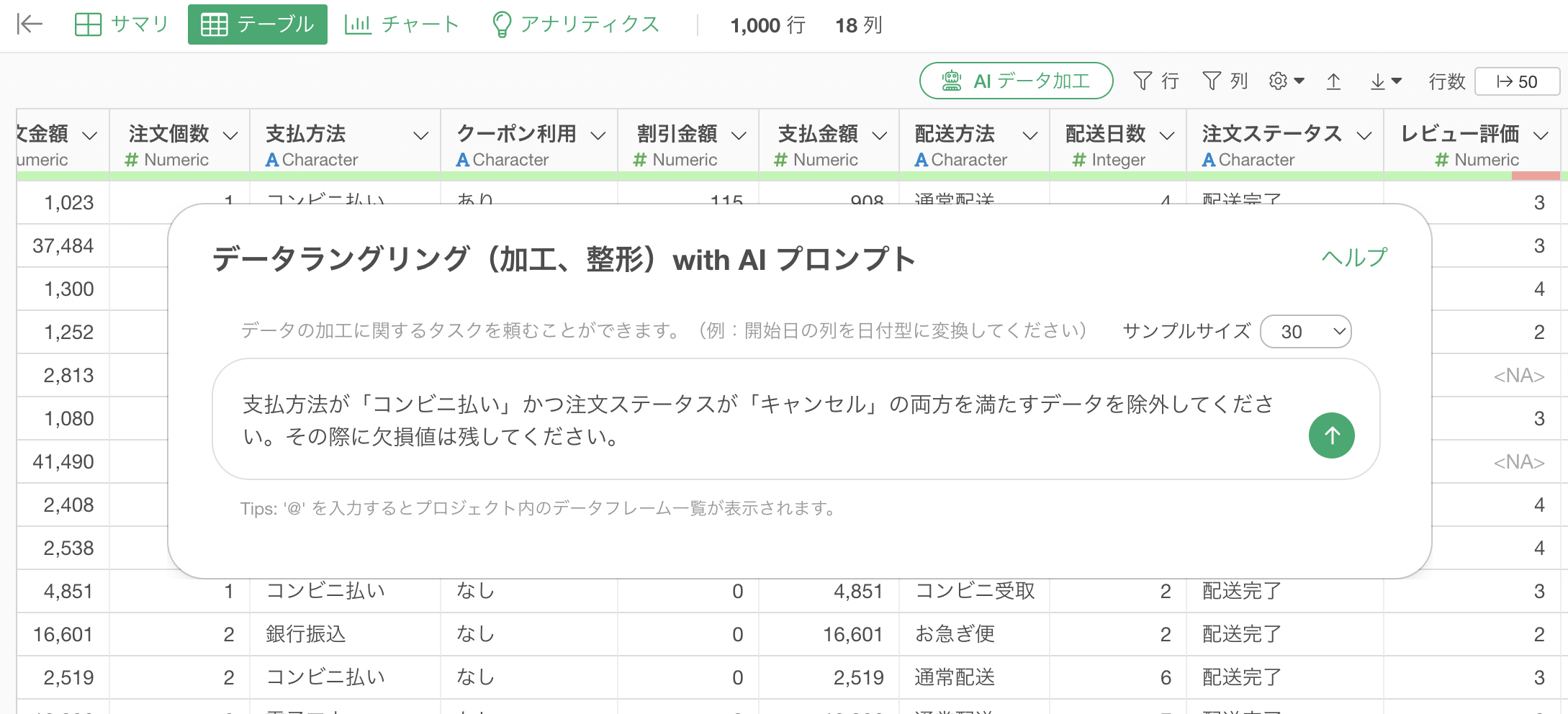Viewport: 1568px width, 714px height.
Task: Click the AI データ加工 robot button
Action: [x=1016, y=81]
